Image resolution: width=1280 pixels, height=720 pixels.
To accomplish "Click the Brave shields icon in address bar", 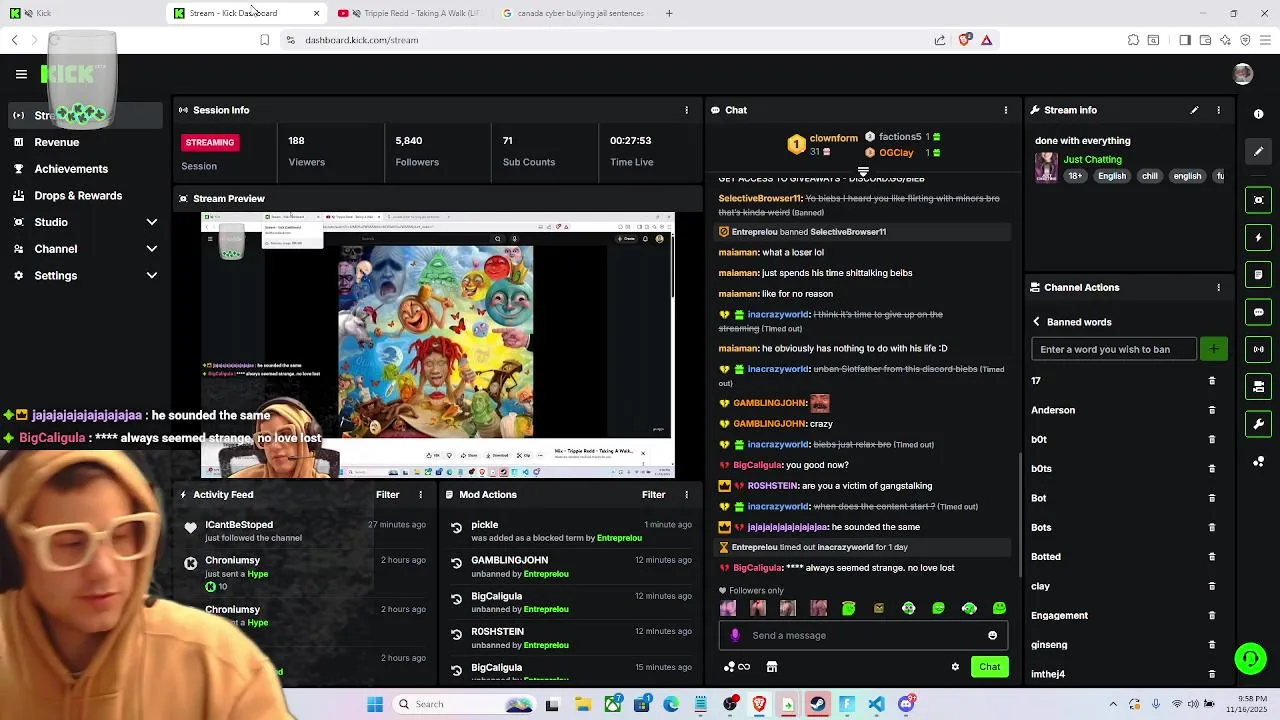I will (x=965, y=40).
